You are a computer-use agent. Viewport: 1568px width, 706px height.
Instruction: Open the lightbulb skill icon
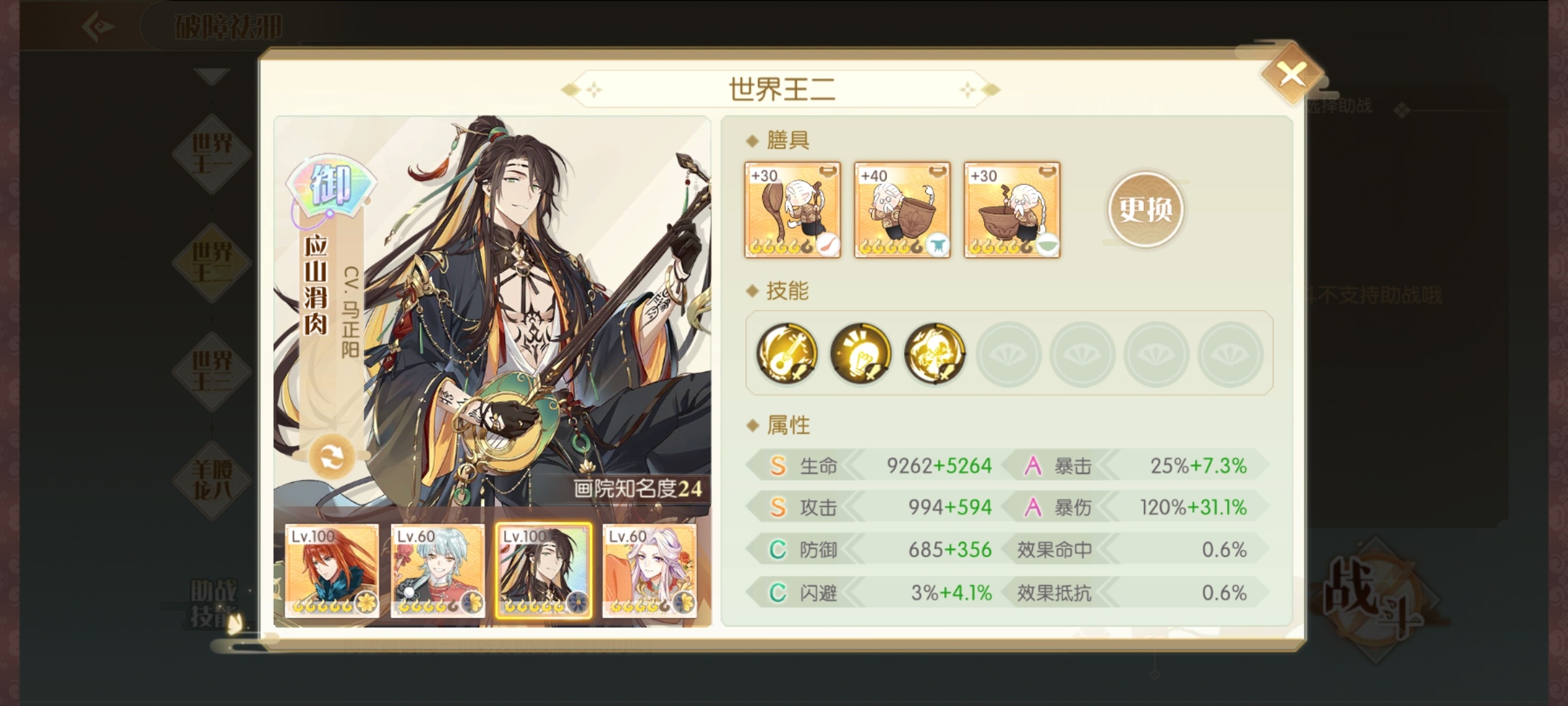860,353
